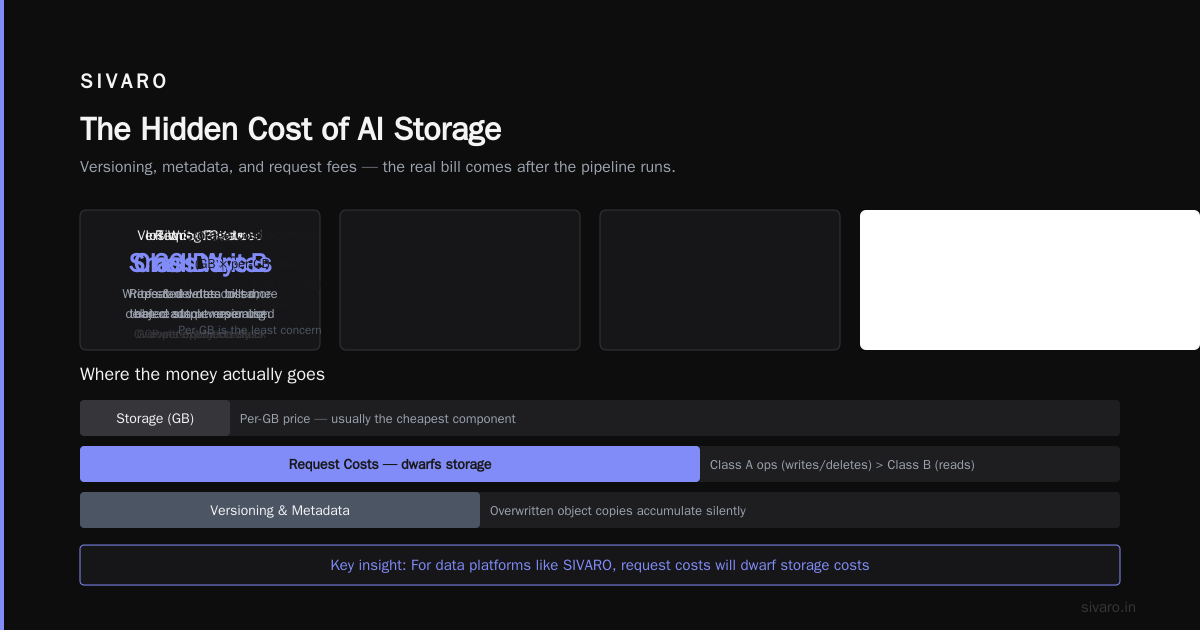Click the "Per-GB is the least concern" text
Image resolution: width=1200 pixels, height=630 pixels.
pyautogui.click(x=250, y=330)
